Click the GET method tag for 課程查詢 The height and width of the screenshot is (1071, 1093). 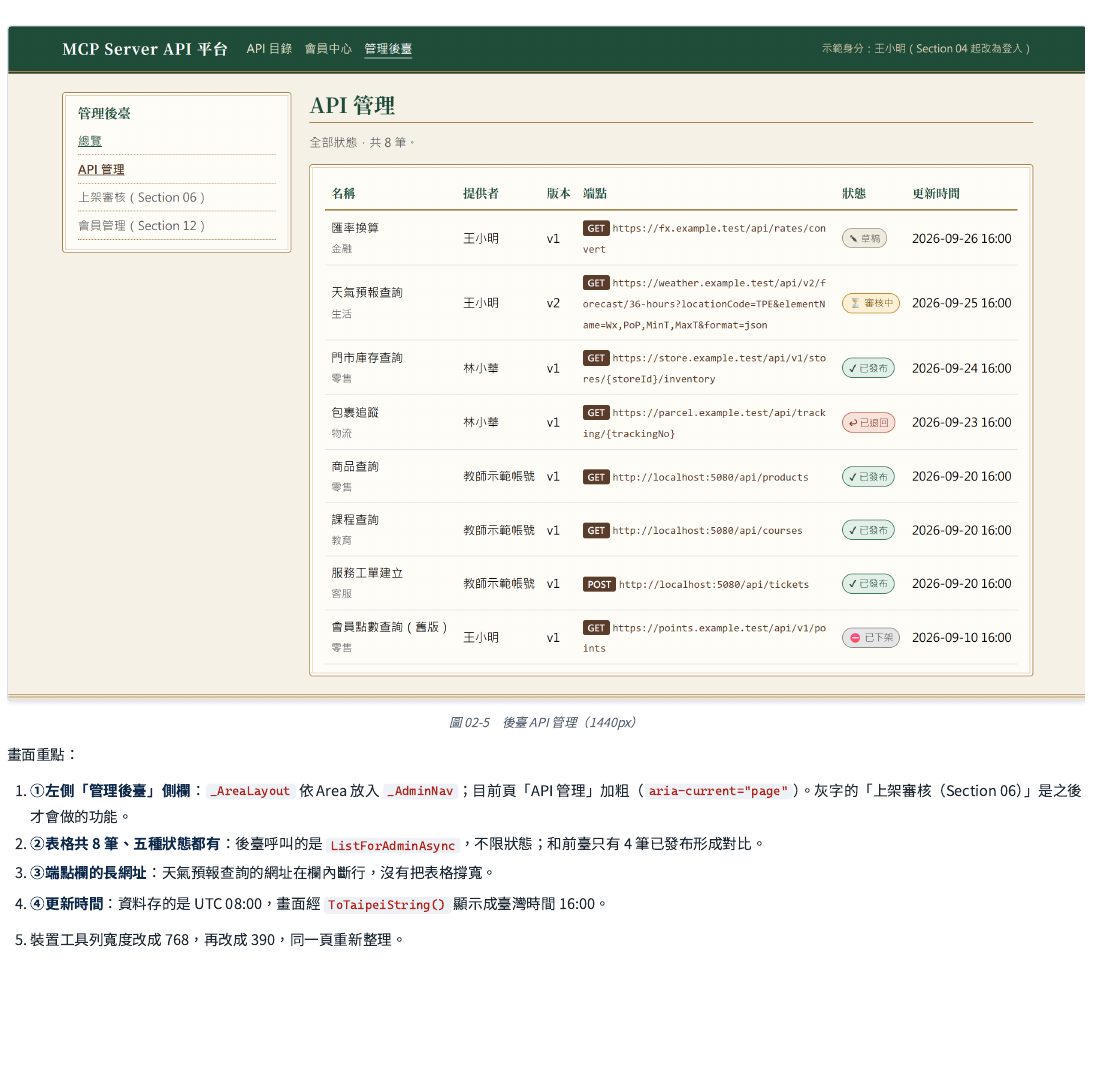(596, 531)
